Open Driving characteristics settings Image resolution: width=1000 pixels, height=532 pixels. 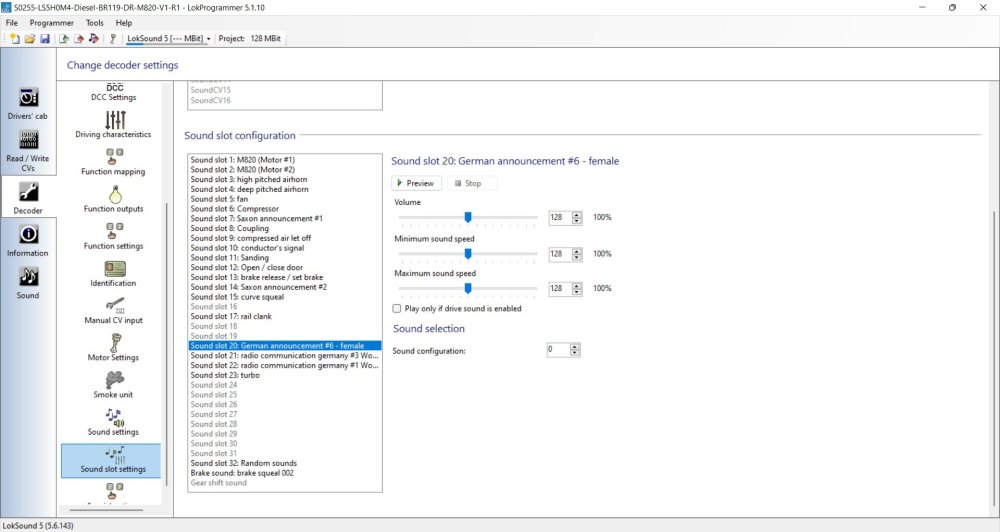(113, 123)
